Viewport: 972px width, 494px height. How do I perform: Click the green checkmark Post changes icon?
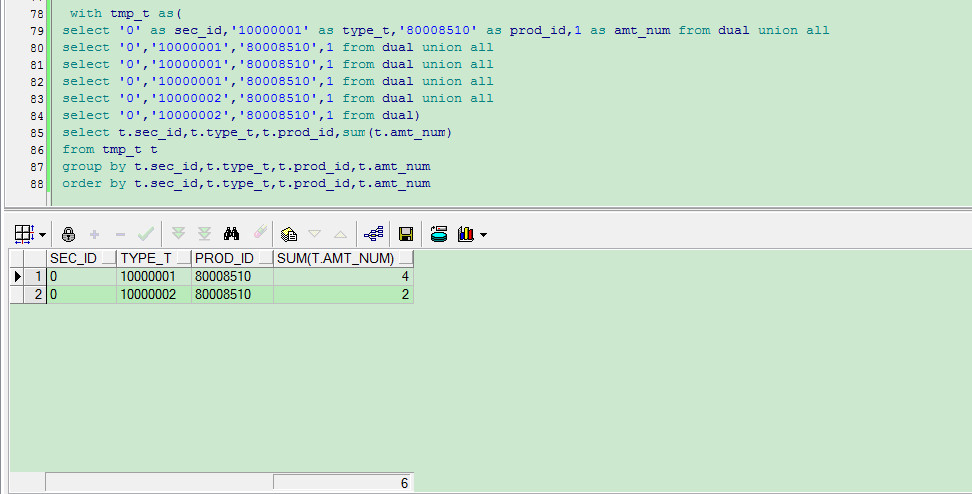tap(146, 234)
